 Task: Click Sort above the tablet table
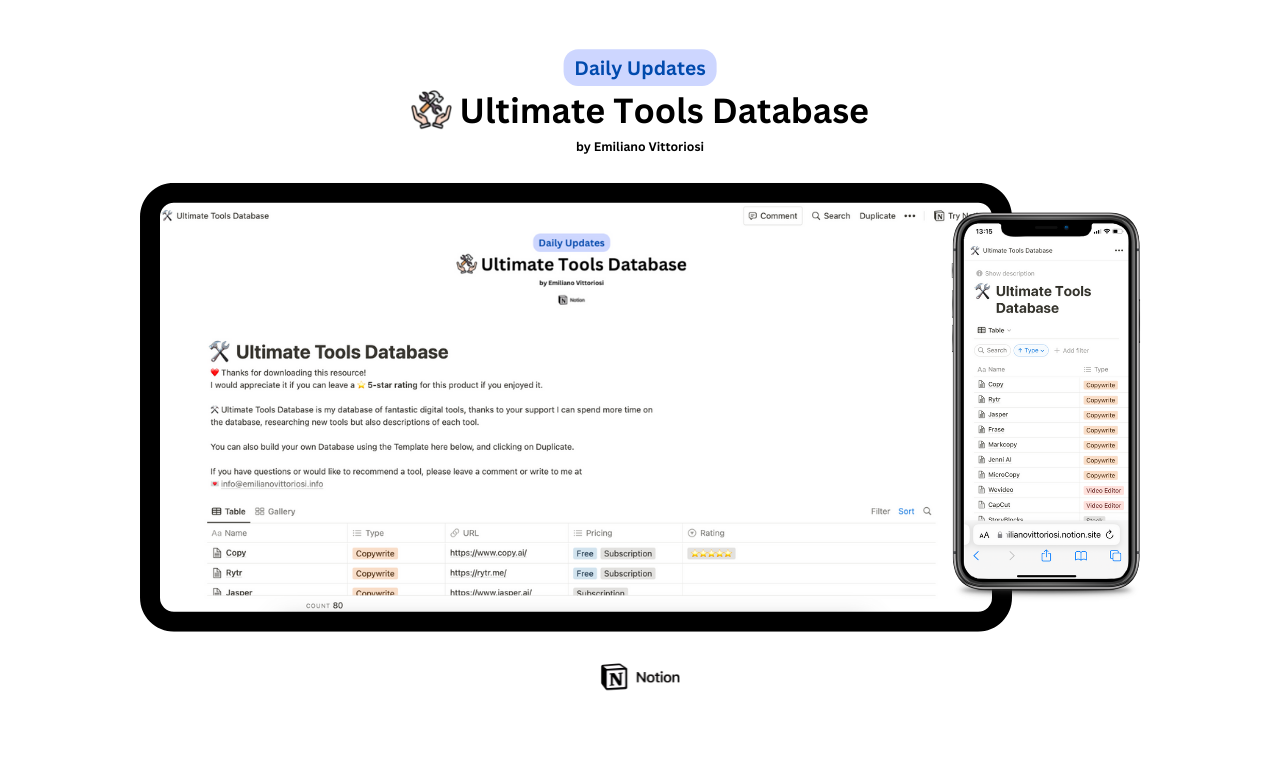coord(906,511)
